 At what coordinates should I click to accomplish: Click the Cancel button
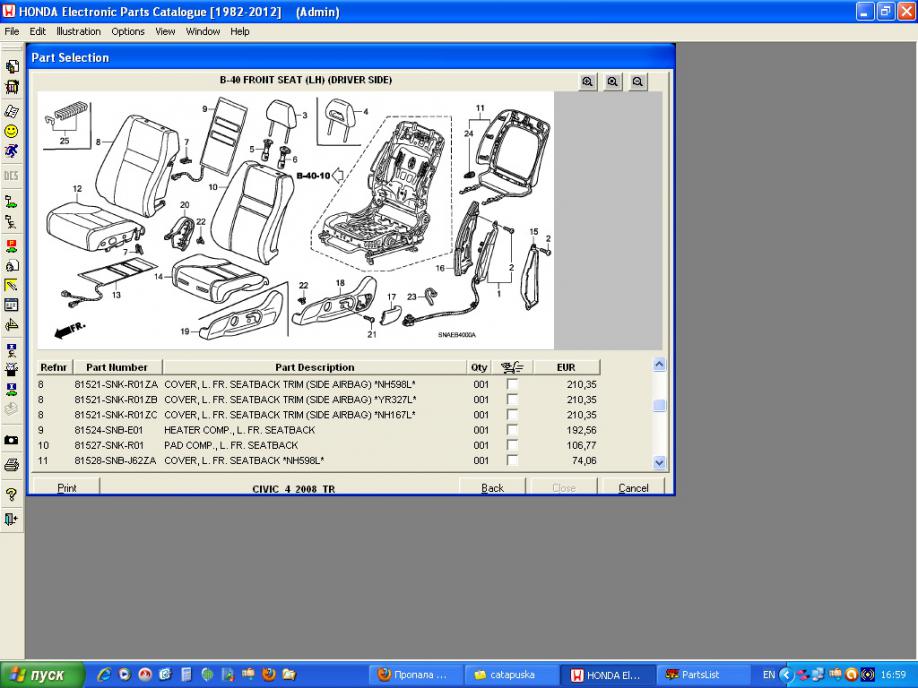point(633,487)
